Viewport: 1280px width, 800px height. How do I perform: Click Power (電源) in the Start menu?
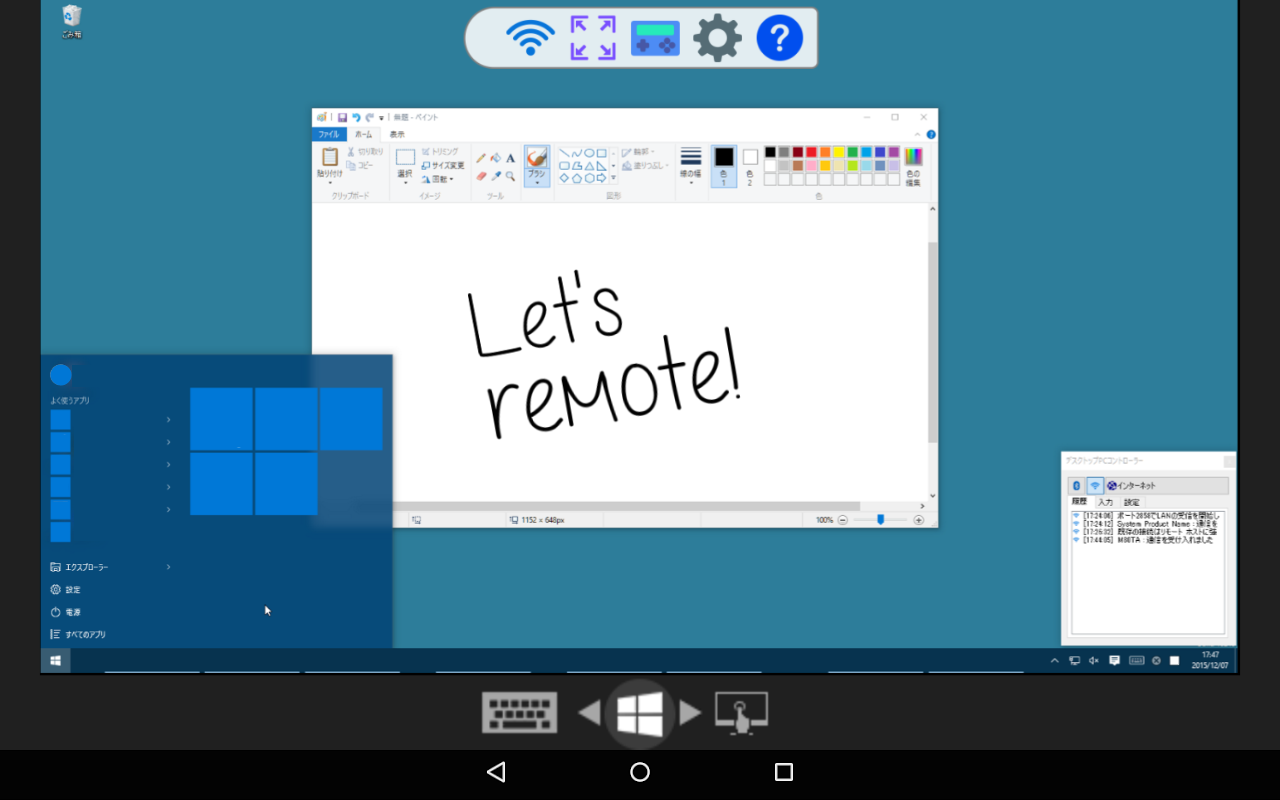[x=66, y=612]
